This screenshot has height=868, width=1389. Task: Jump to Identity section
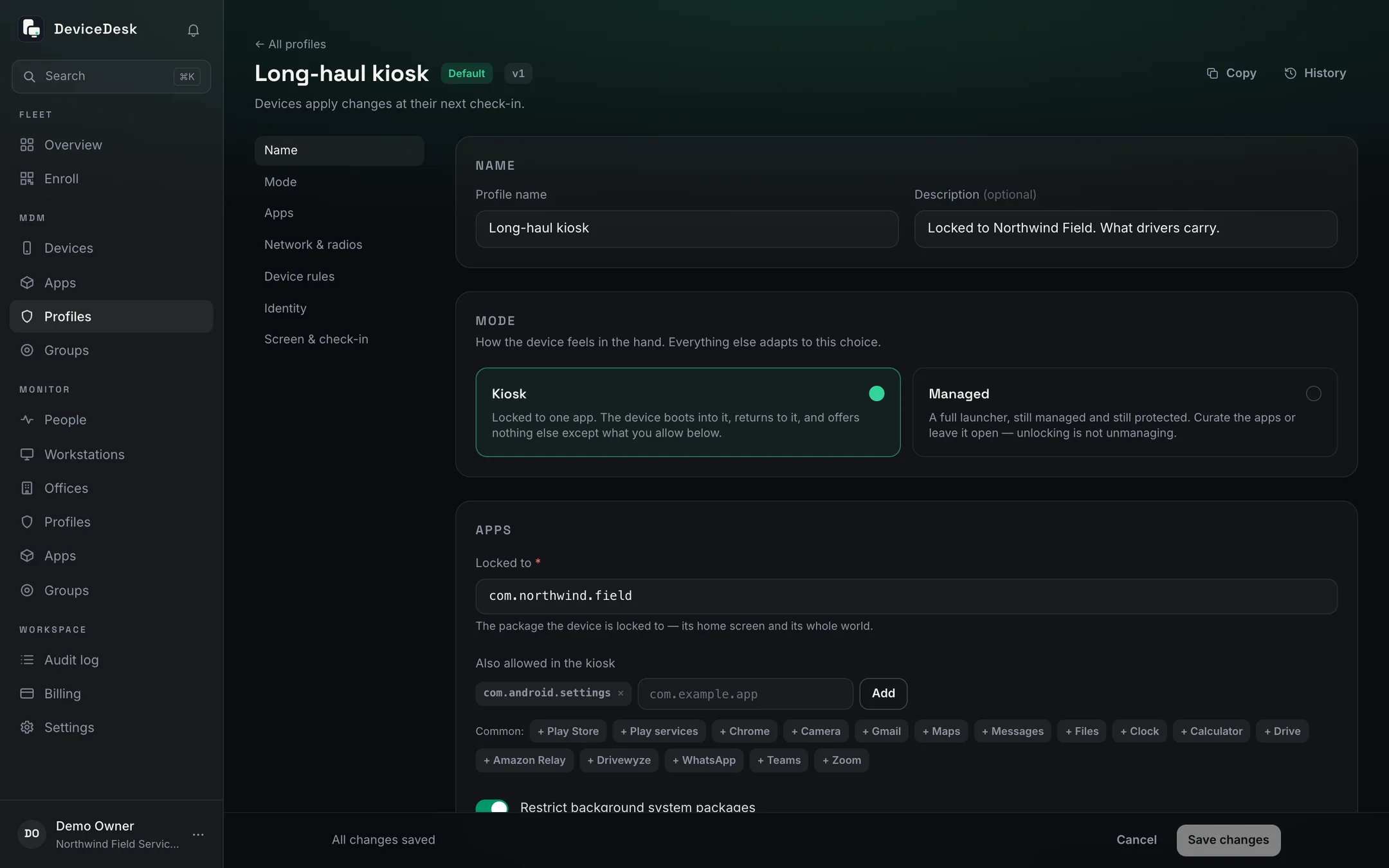click(x=340, y=309)
